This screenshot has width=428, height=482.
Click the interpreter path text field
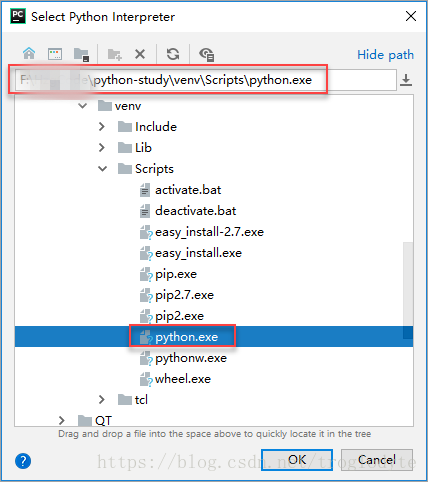pyautogui.click(x=205, y=80)
